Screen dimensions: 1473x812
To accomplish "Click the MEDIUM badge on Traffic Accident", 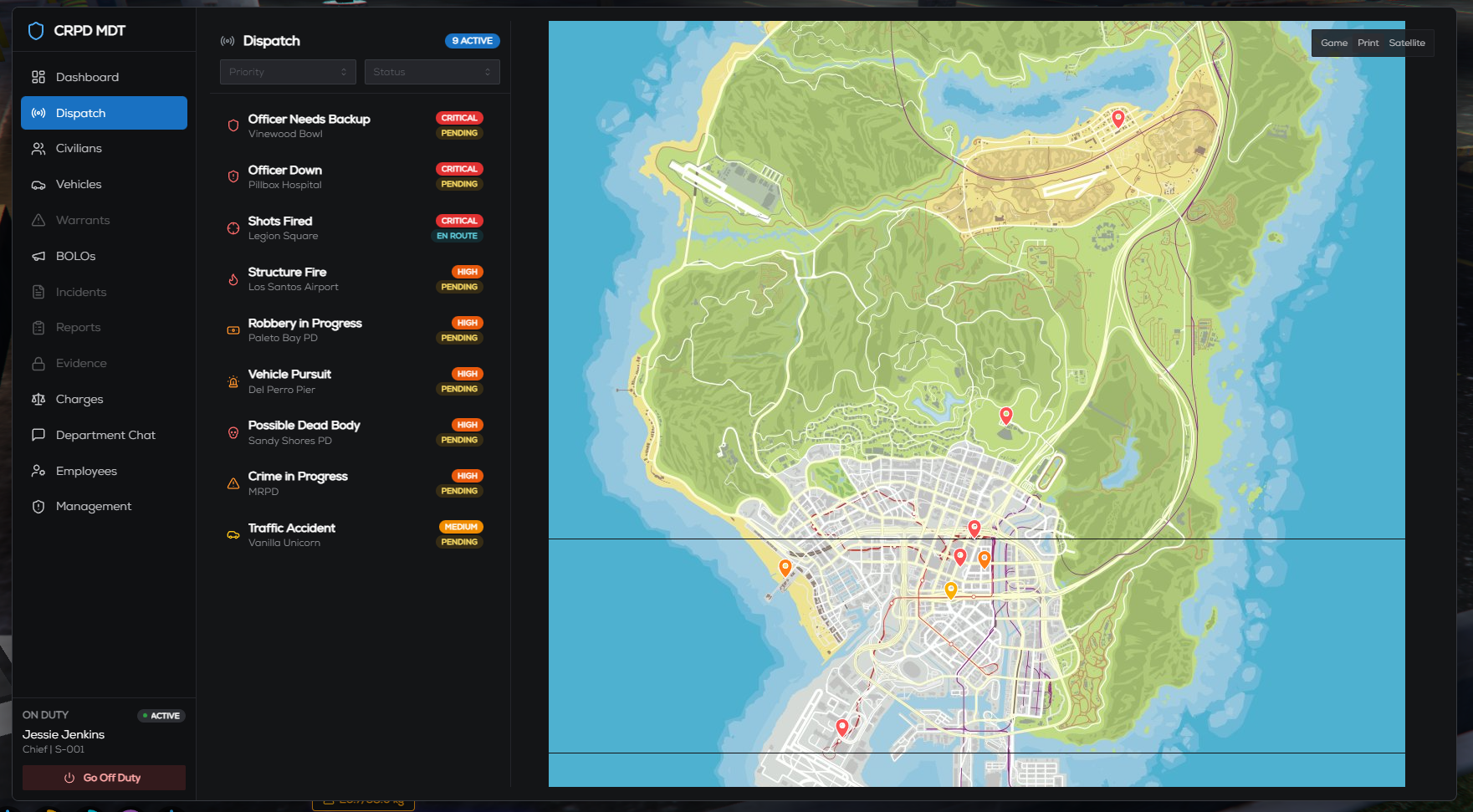I will pyautogui.click(x=461, y=527).
